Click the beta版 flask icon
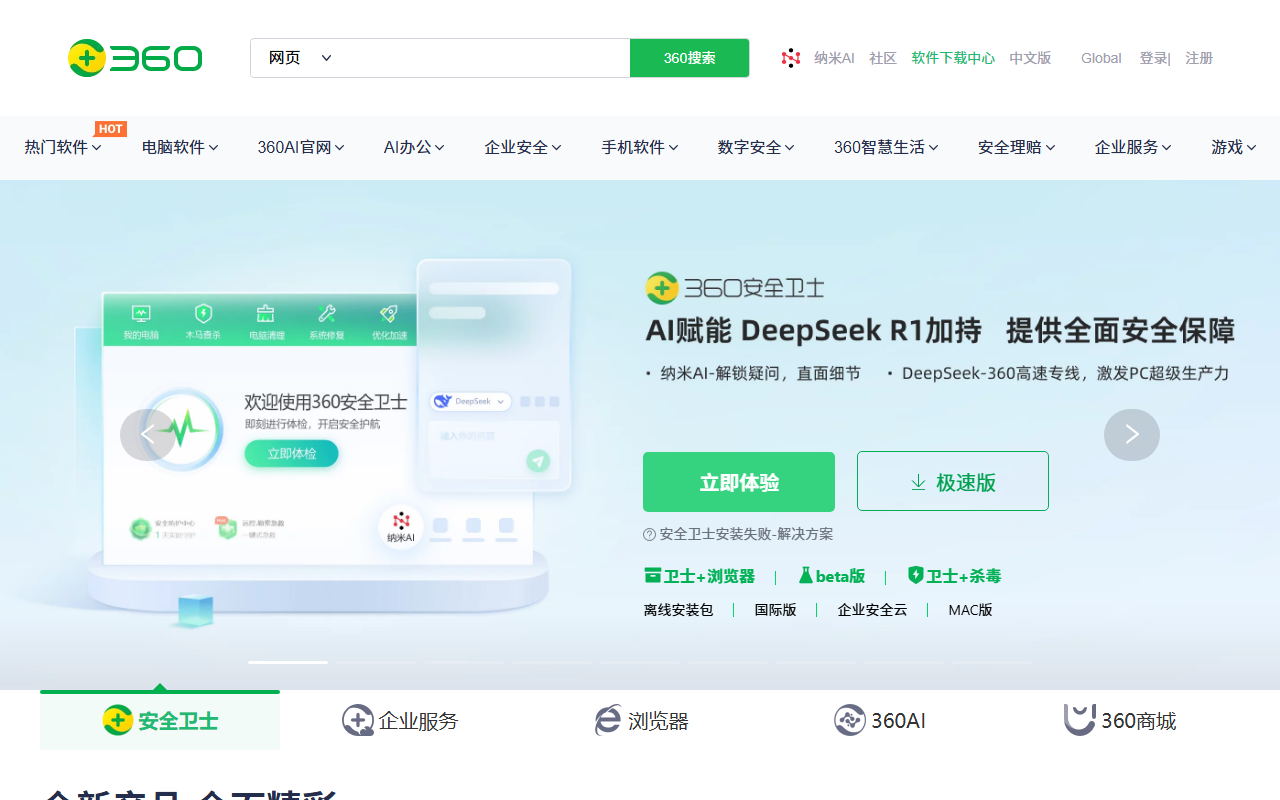 (x=806, y=575)
